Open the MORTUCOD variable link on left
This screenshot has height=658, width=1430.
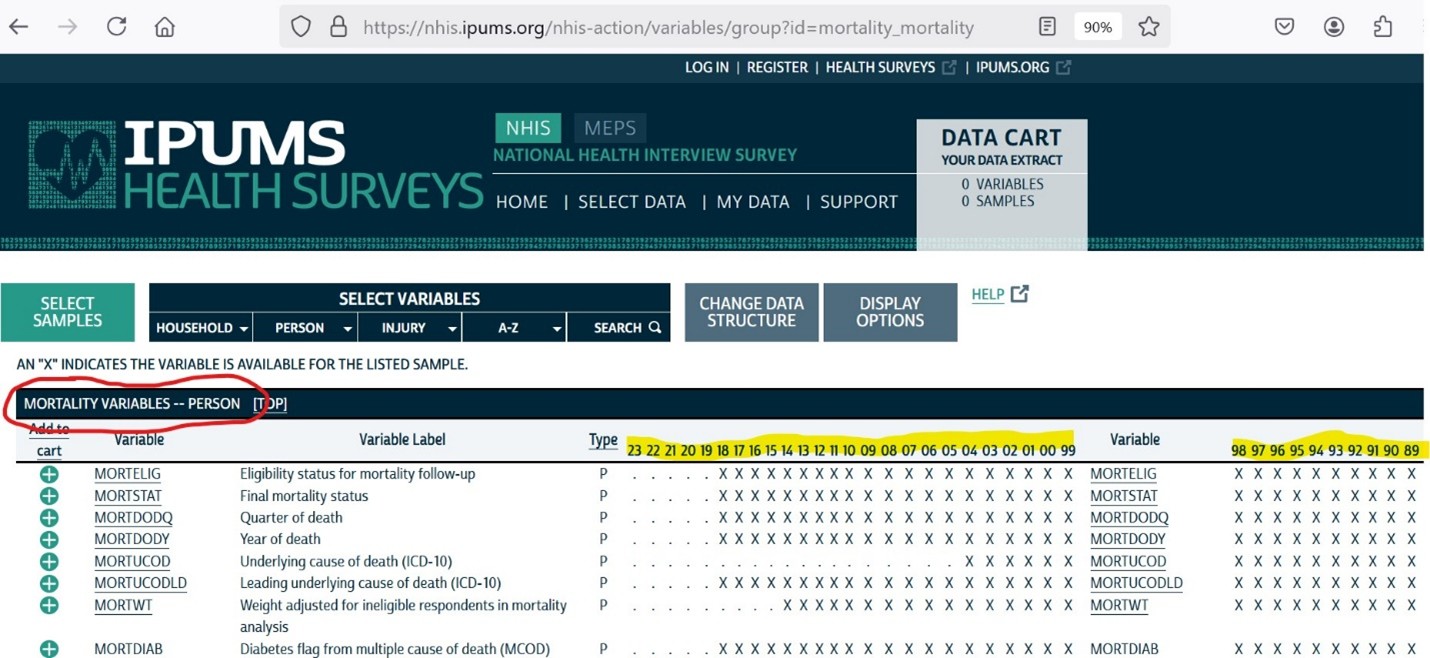132,562
